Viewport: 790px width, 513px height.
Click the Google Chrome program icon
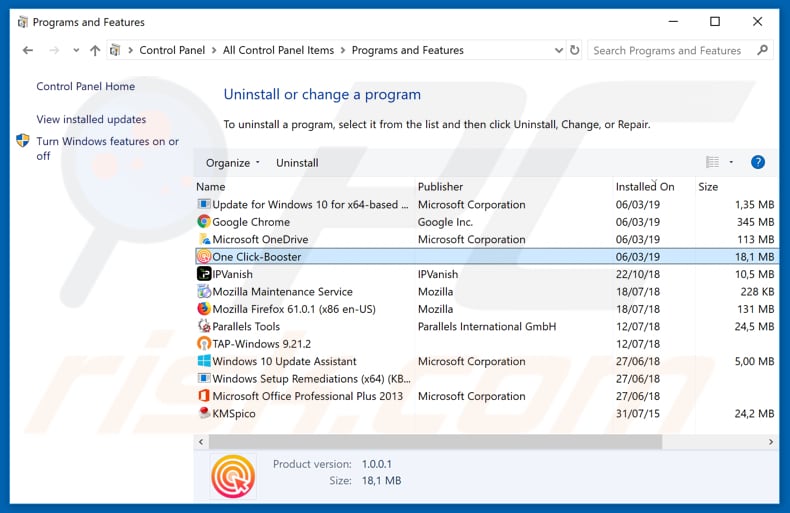click(204, 222)
